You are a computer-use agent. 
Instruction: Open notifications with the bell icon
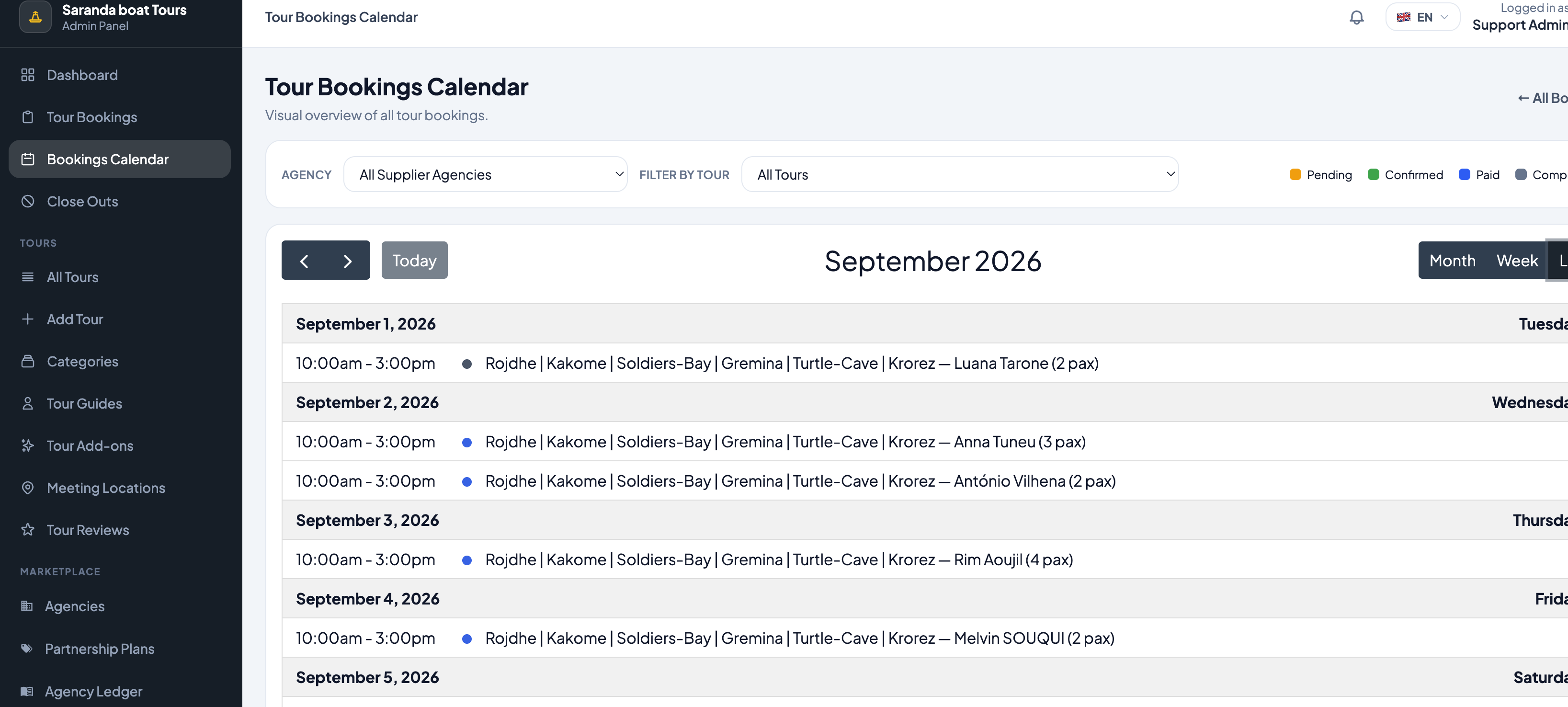coord(1356,17)
